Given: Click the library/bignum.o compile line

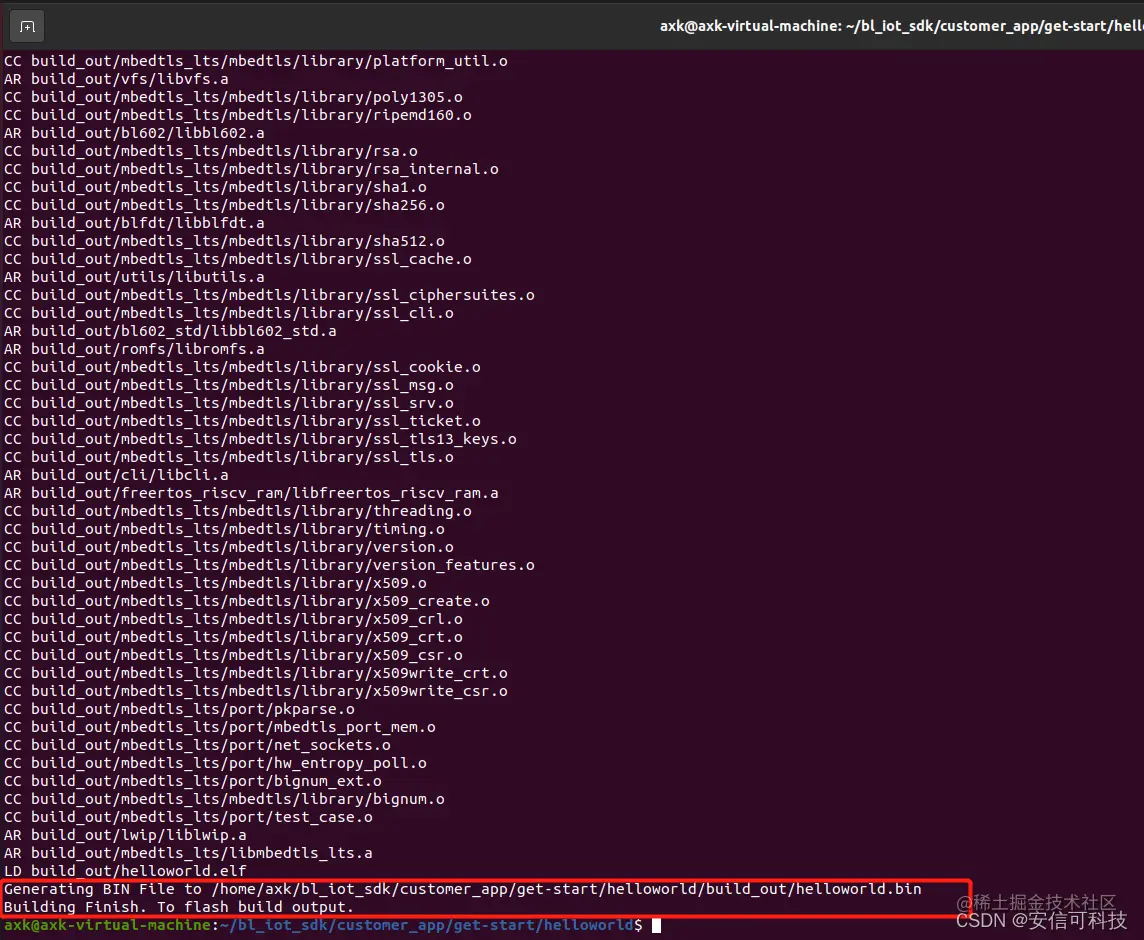Looking at the screenshot, I should point(224,799).
